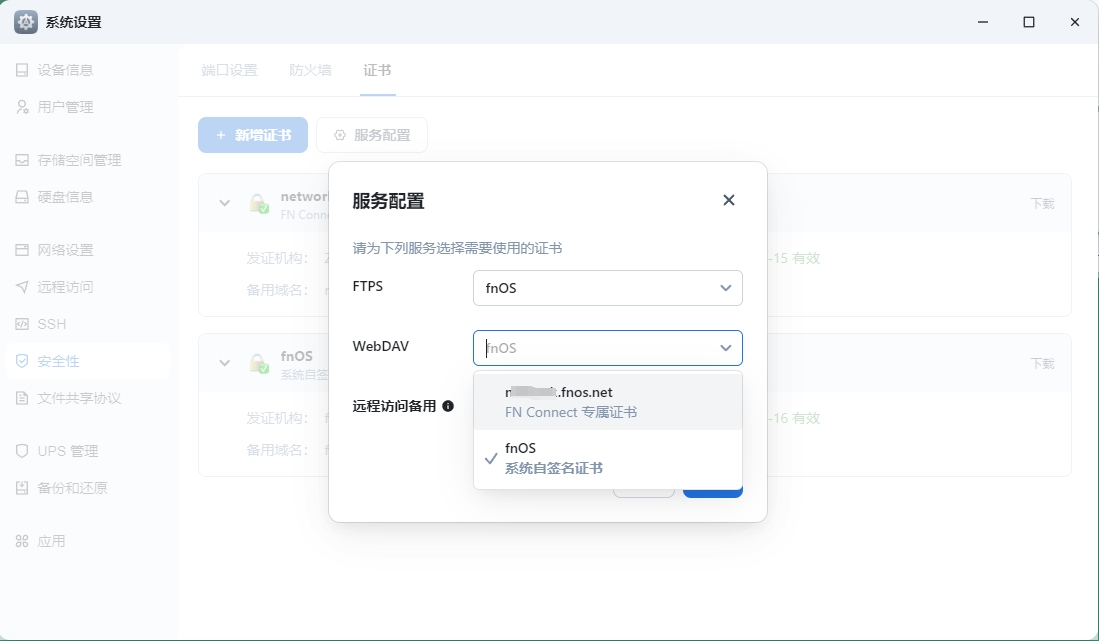Click the lock icon of the fnOS certificate
Image resolution: width=1099 pixels, height=641 pixels.
pos(259,364)
